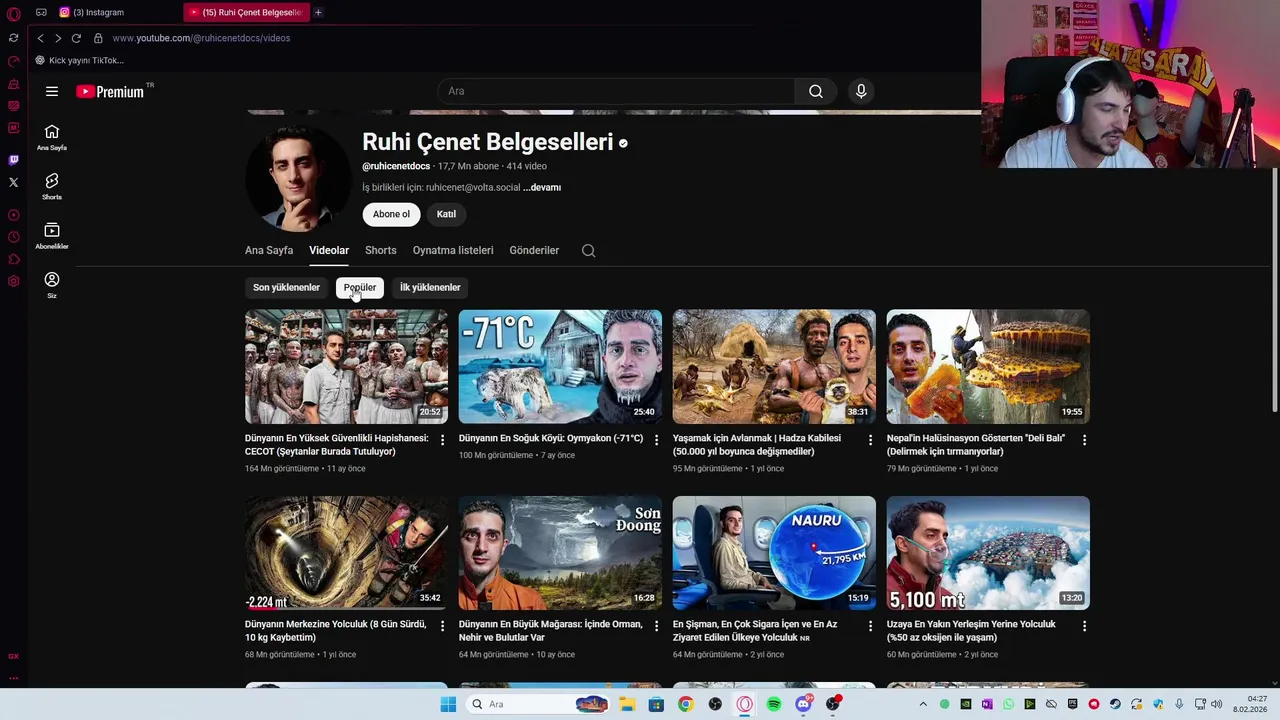Open more options for Oymyakon video

656,440
